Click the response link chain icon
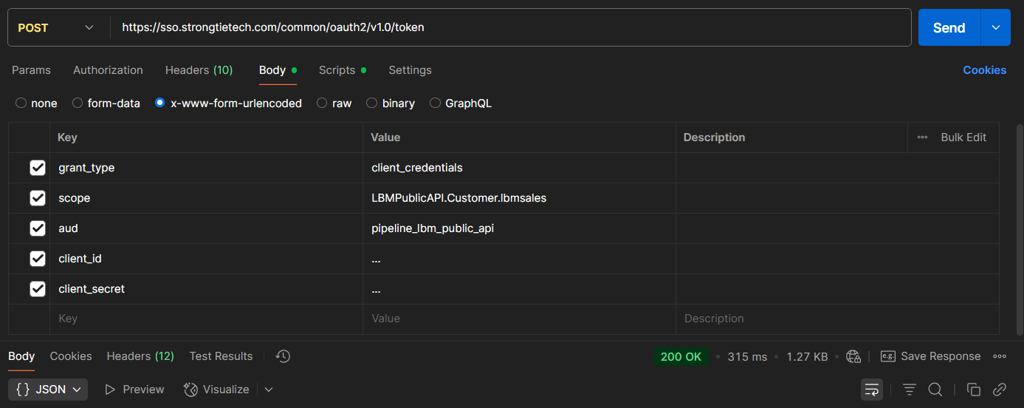1024x408 pixels. pos(999,389)
